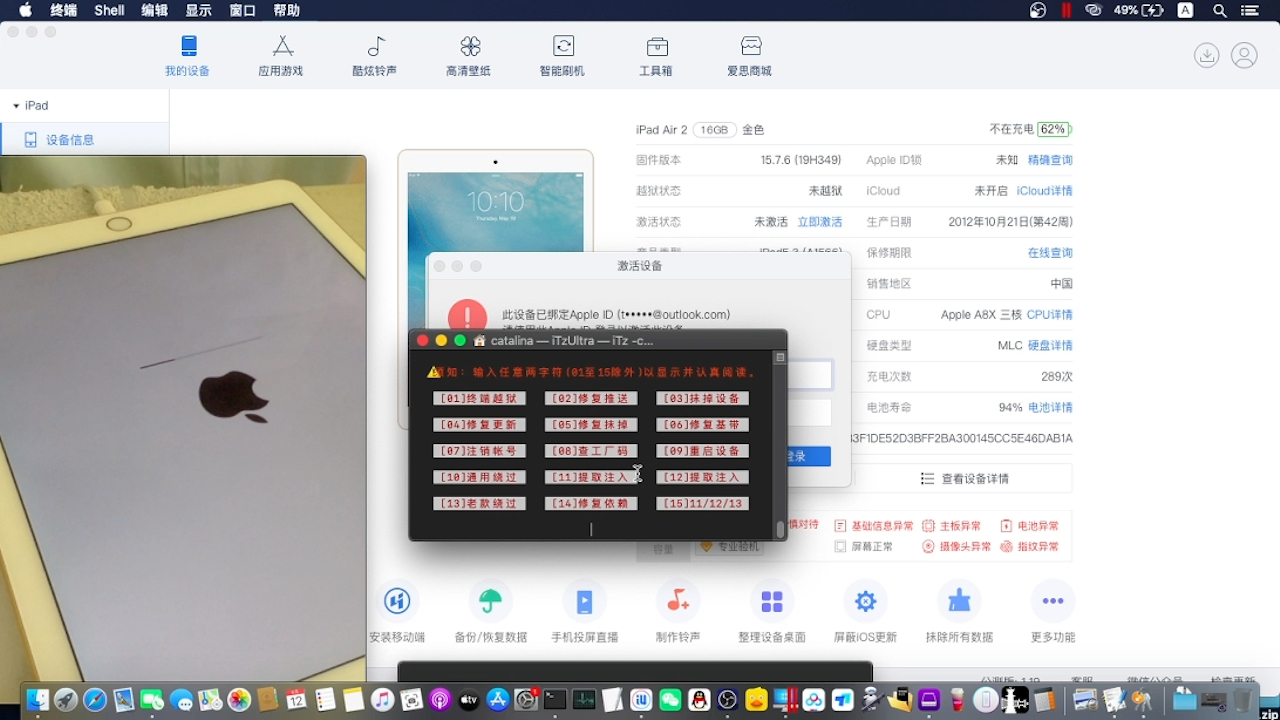Open the downloads manager icon
Viewport: 1280px width, 720px height.
[x=1207, y=55]
